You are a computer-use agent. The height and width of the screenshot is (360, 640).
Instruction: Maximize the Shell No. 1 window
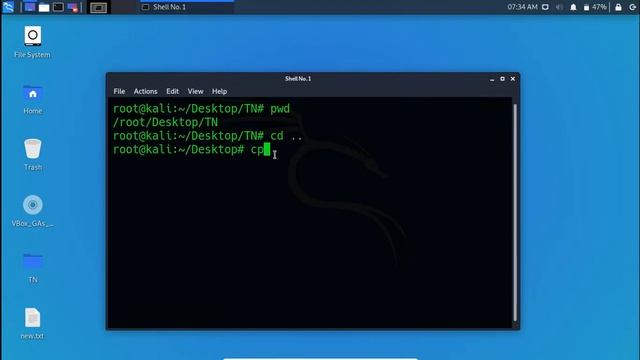(x=502, y=79)
